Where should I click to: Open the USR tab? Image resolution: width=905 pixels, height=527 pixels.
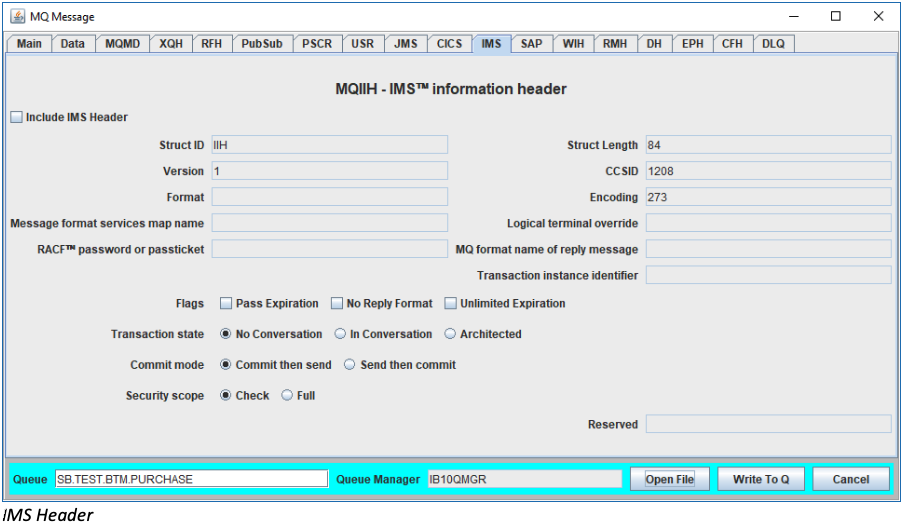pyautogui.click(x=362, y=44)
